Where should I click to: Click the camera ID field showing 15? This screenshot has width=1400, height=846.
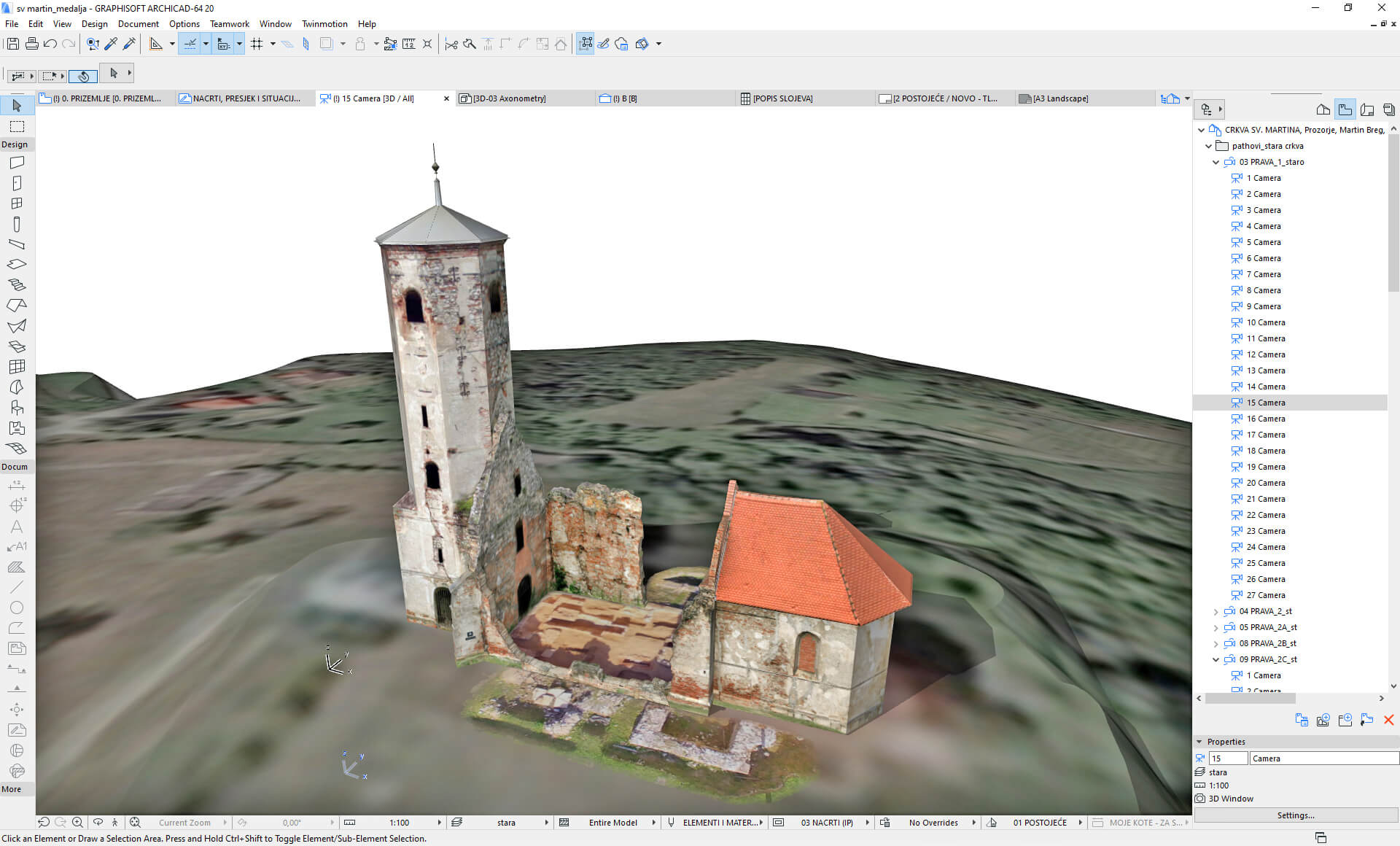1227,758
